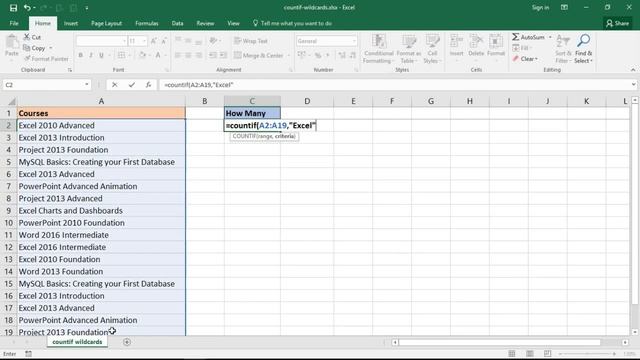Image resolution: width=640 pixels, height=360 pixels.
Task: Click the vertical scrollbar down arrow
Action: coord(635,332)
